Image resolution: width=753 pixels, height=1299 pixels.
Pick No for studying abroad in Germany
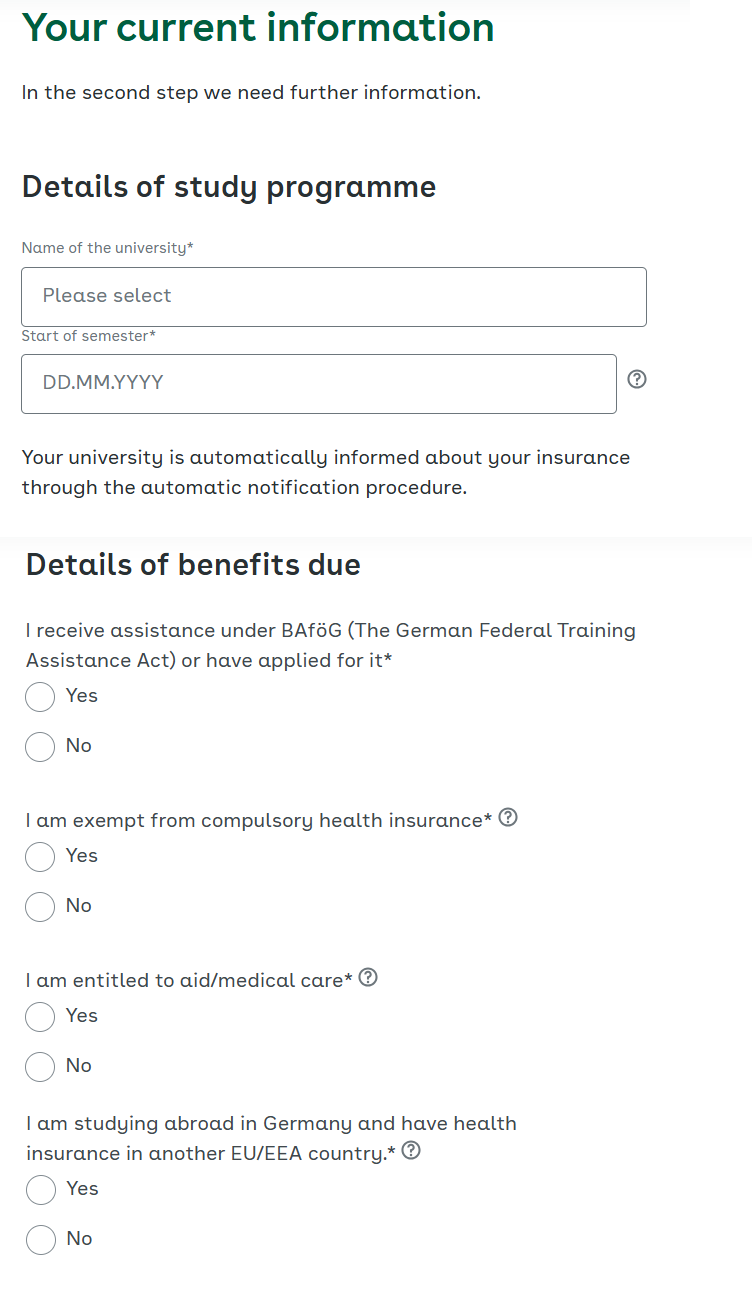[41, 1240]
